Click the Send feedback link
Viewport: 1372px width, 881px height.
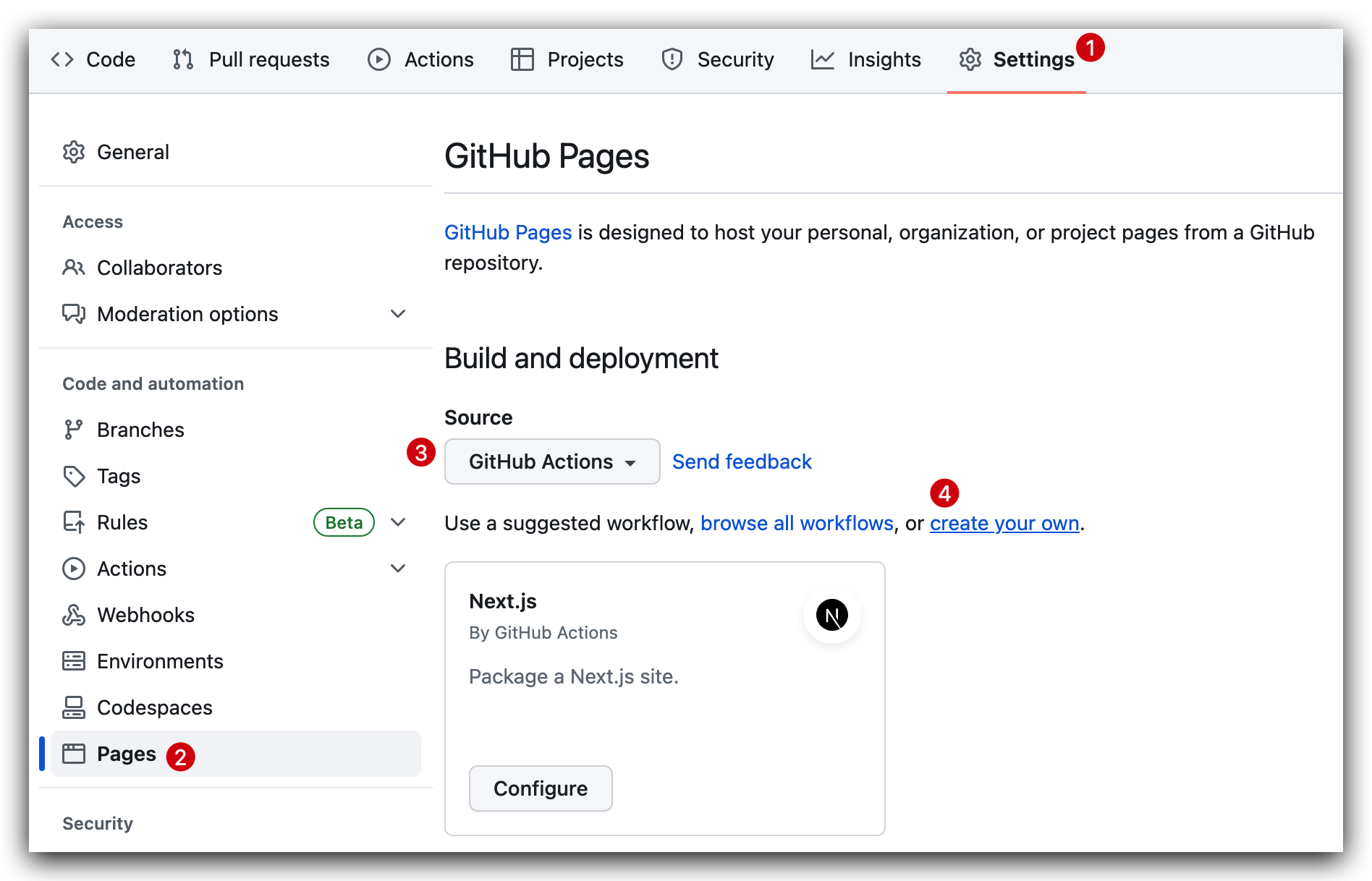[x=742, y=461]
